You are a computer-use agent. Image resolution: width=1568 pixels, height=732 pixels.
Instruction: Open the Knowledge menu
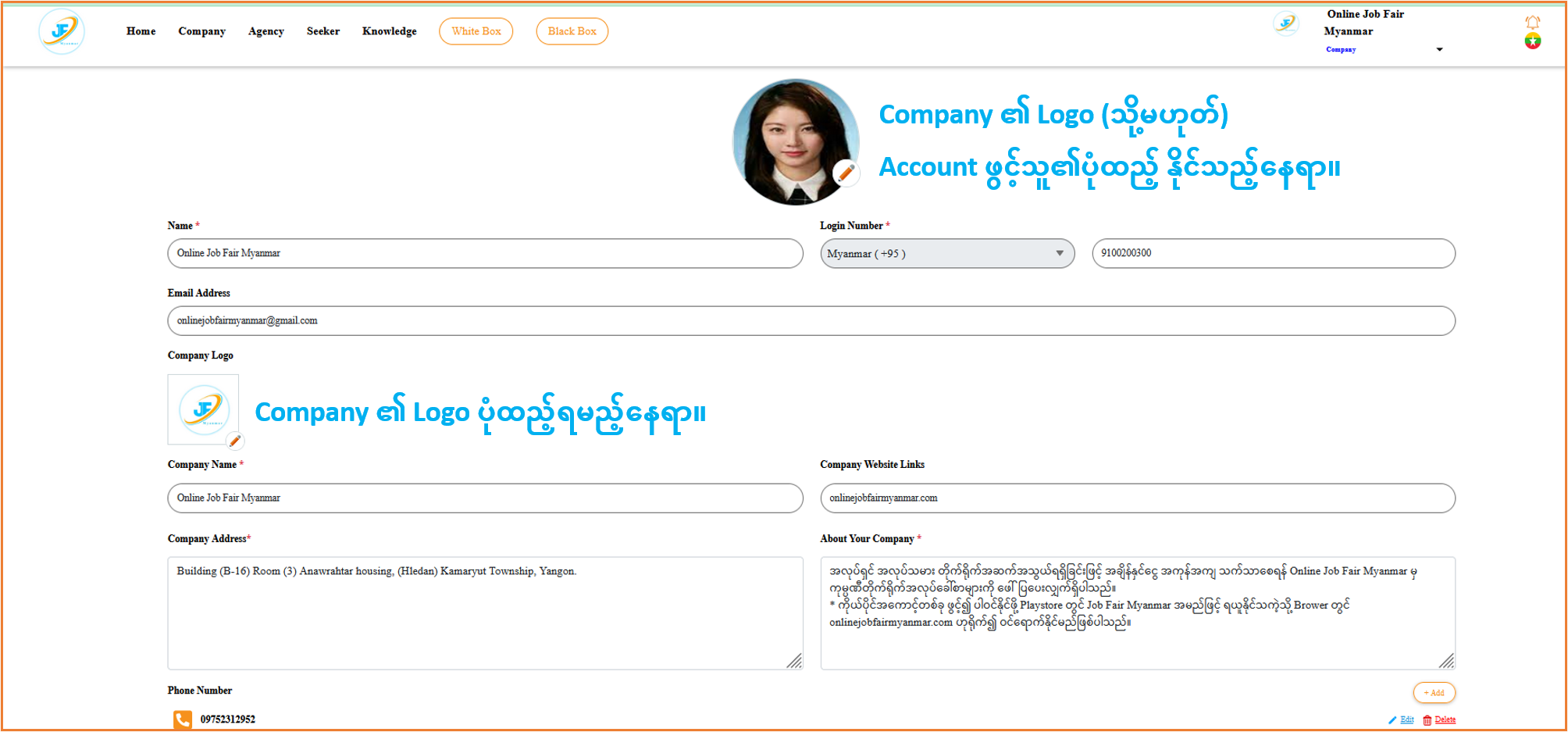(x=389, y=31)
